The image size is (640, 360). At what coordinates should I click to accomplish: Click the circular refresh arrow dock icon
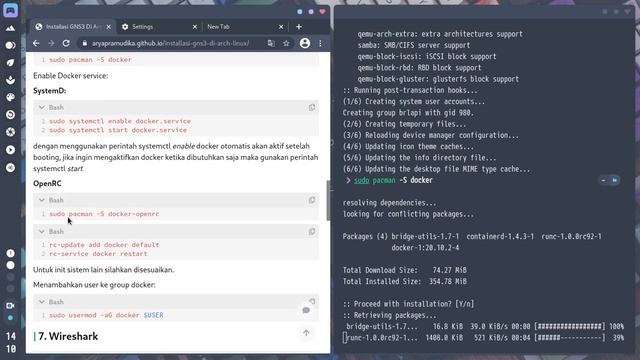coord(10,115)
